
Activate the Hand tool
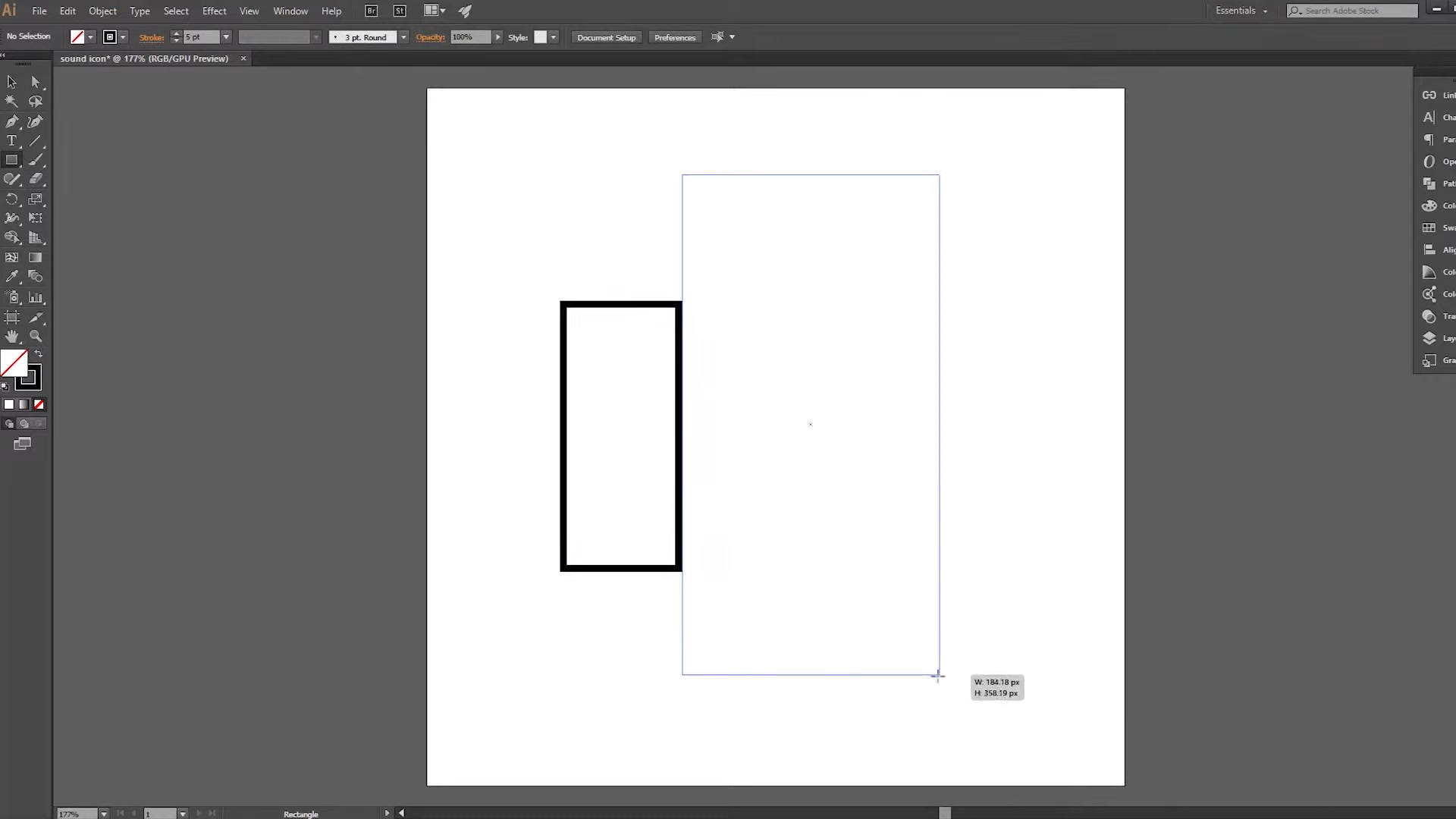(12, 337)
